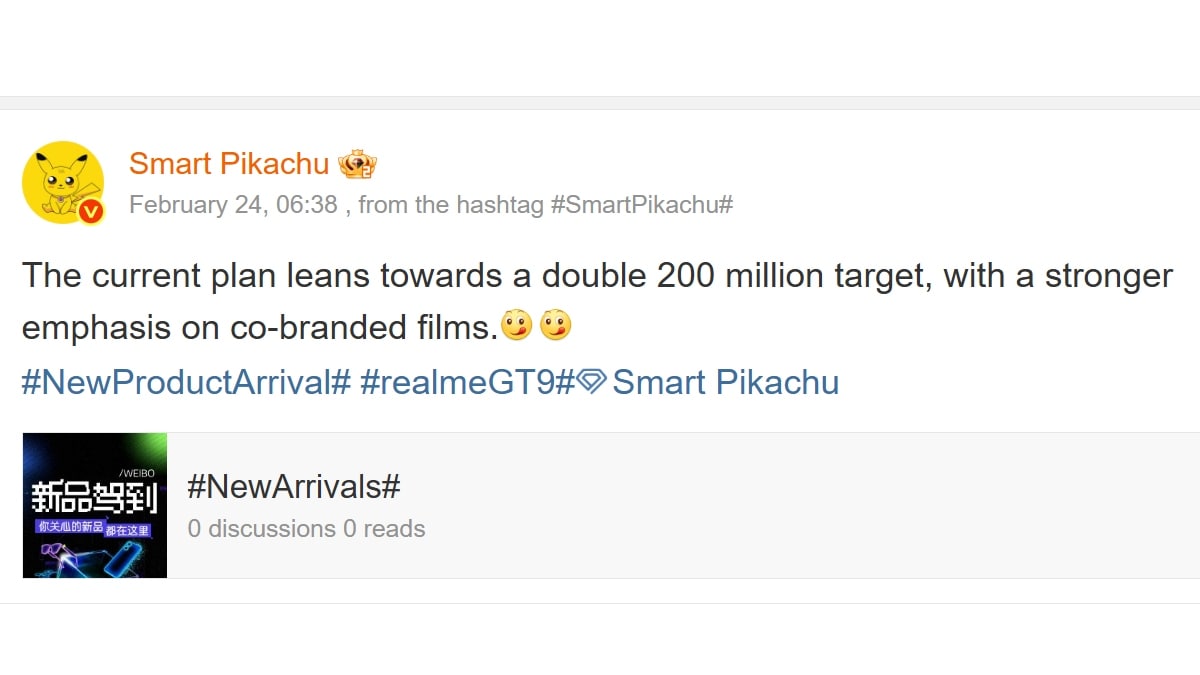
Task: Click the "emphasis on co-branded films" text
Action: [260, 327]
